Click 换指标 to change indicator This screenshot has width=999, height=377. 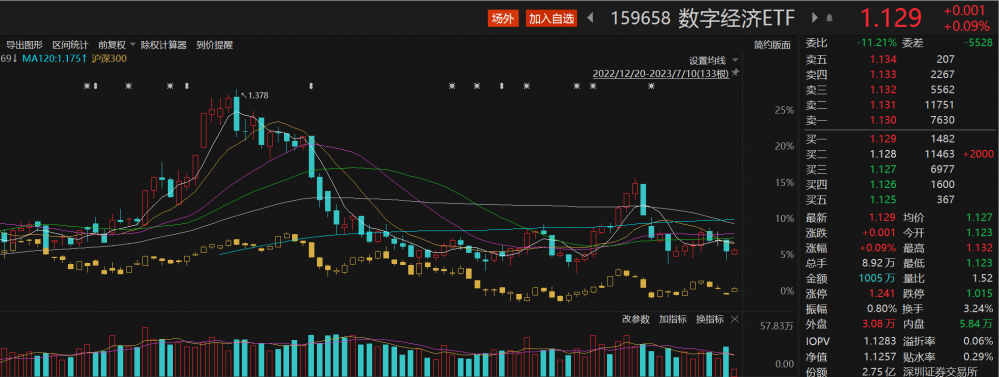pos(709,319)
